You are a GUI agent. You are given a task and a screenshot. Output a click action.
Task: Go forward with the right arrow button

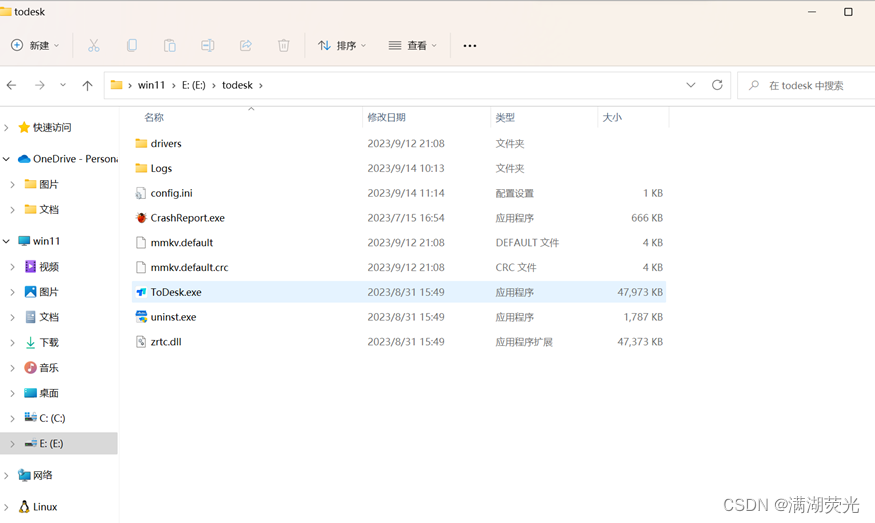click(40, 85)
